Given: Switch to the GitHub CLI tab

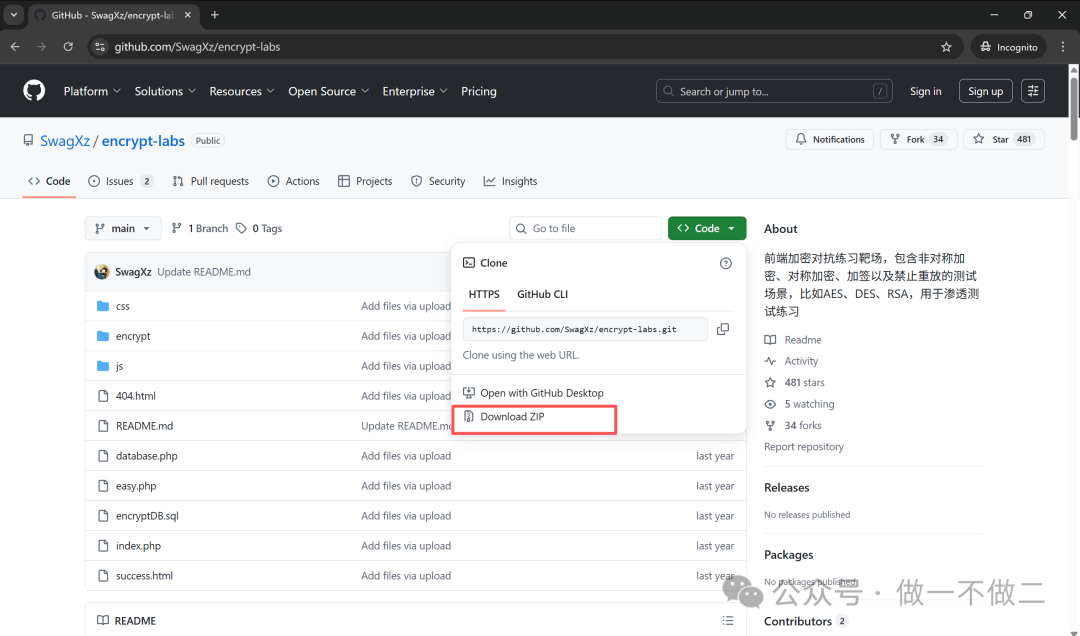Looking at the screenshot, I should coord(542,294).
